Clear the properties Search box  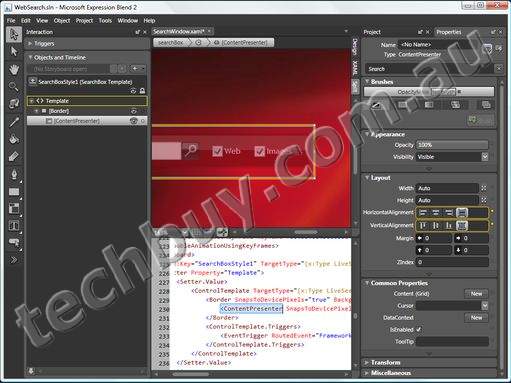[499, 69]
